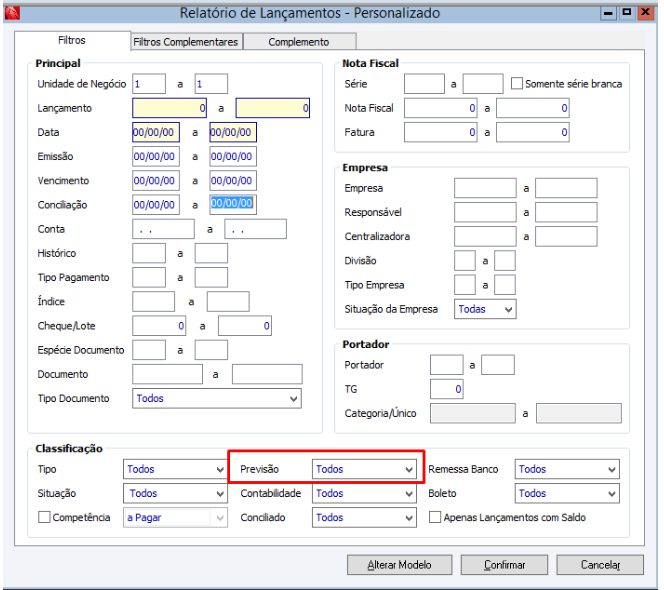
Task: Click the second Tipo Empresa field
Action: coord(505,285)
